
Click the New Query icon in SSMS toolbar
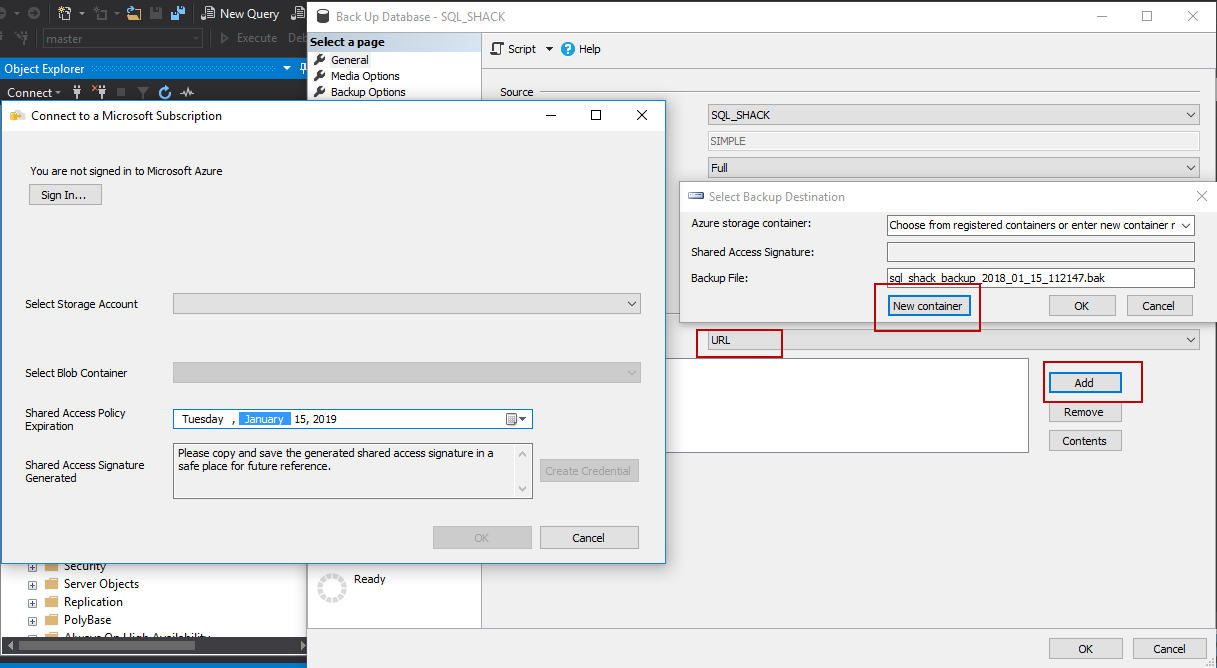pos(208,14)
